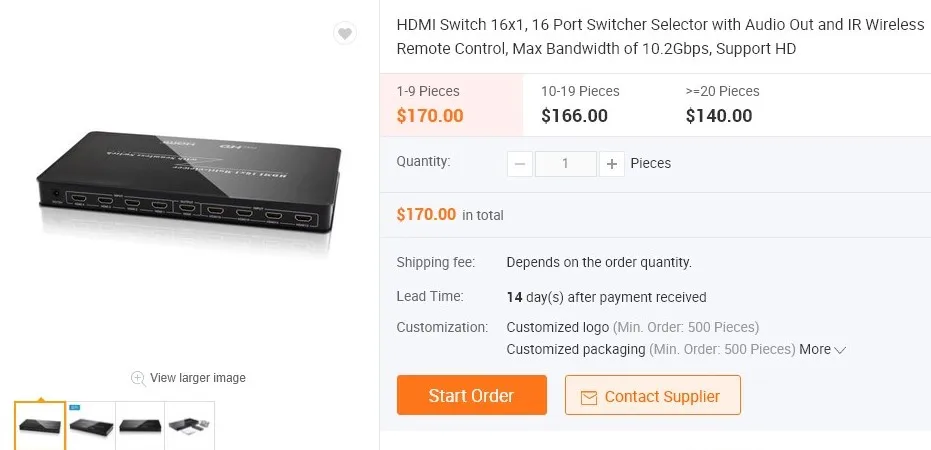Click the heart favorite icon

coord(344,34)
